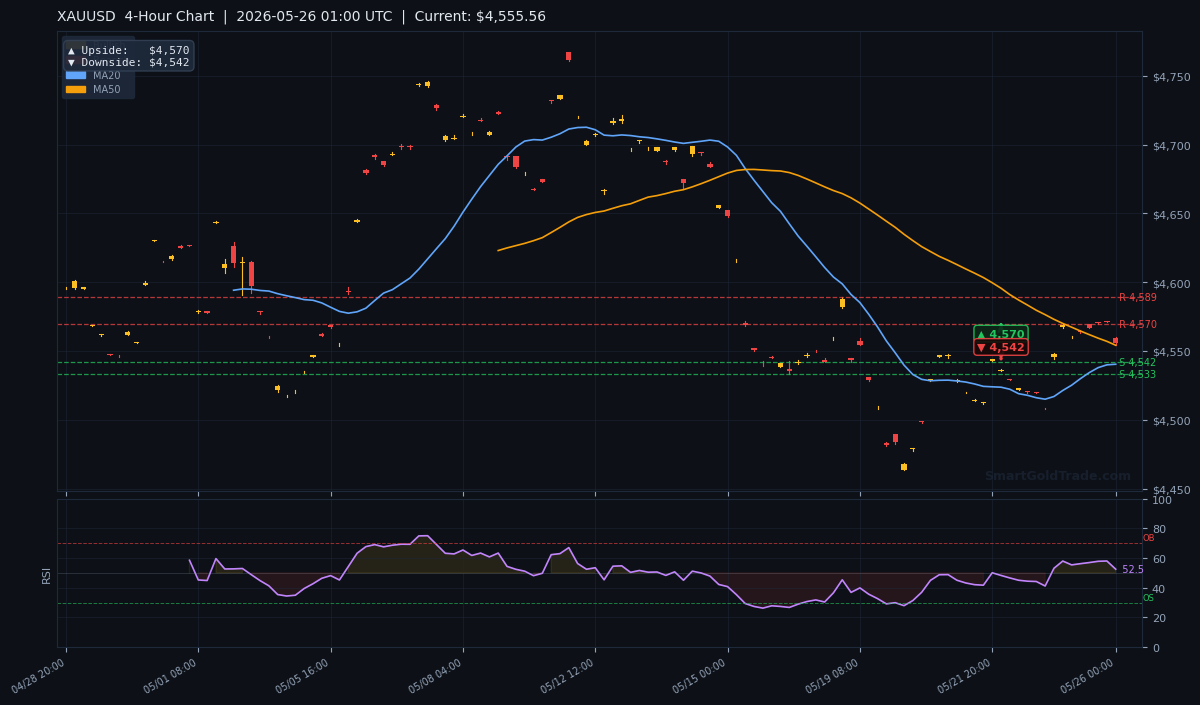Click the 05/05 16:00 date label
1200x705 pixels.
click(303, 677)
